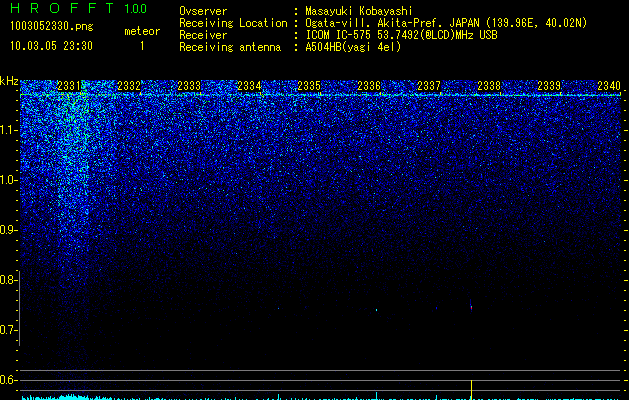Click the 2331 time marker

(x=69, y=85)
